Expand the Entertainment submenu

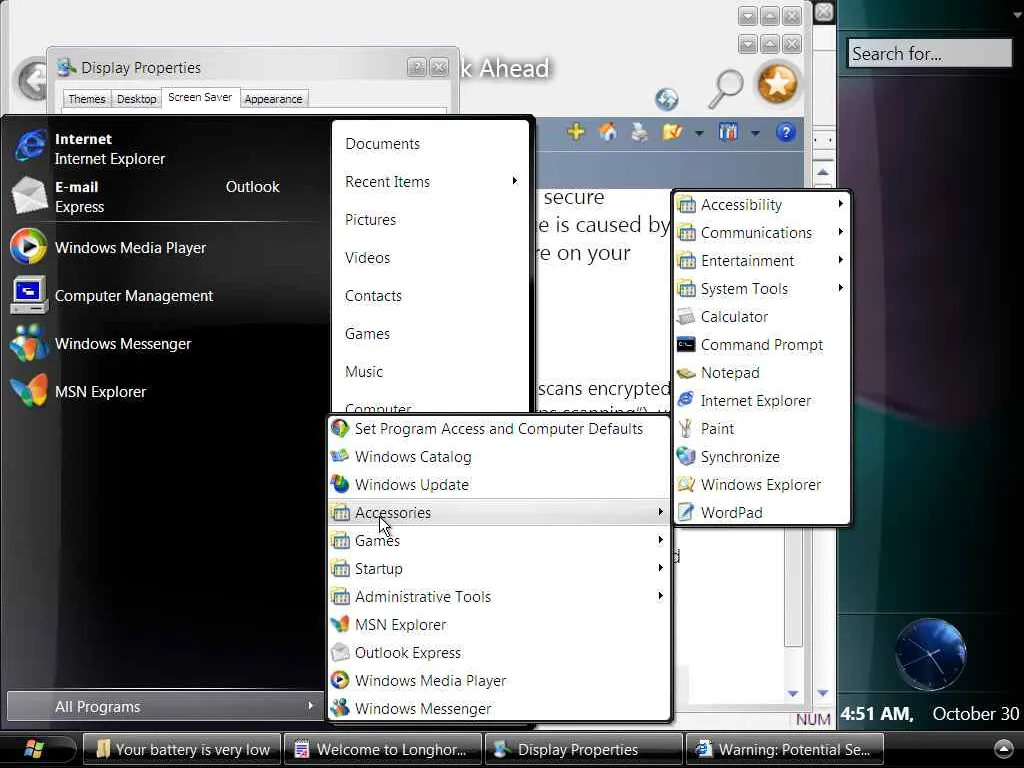pyautogui.click(x=761, y=261)
